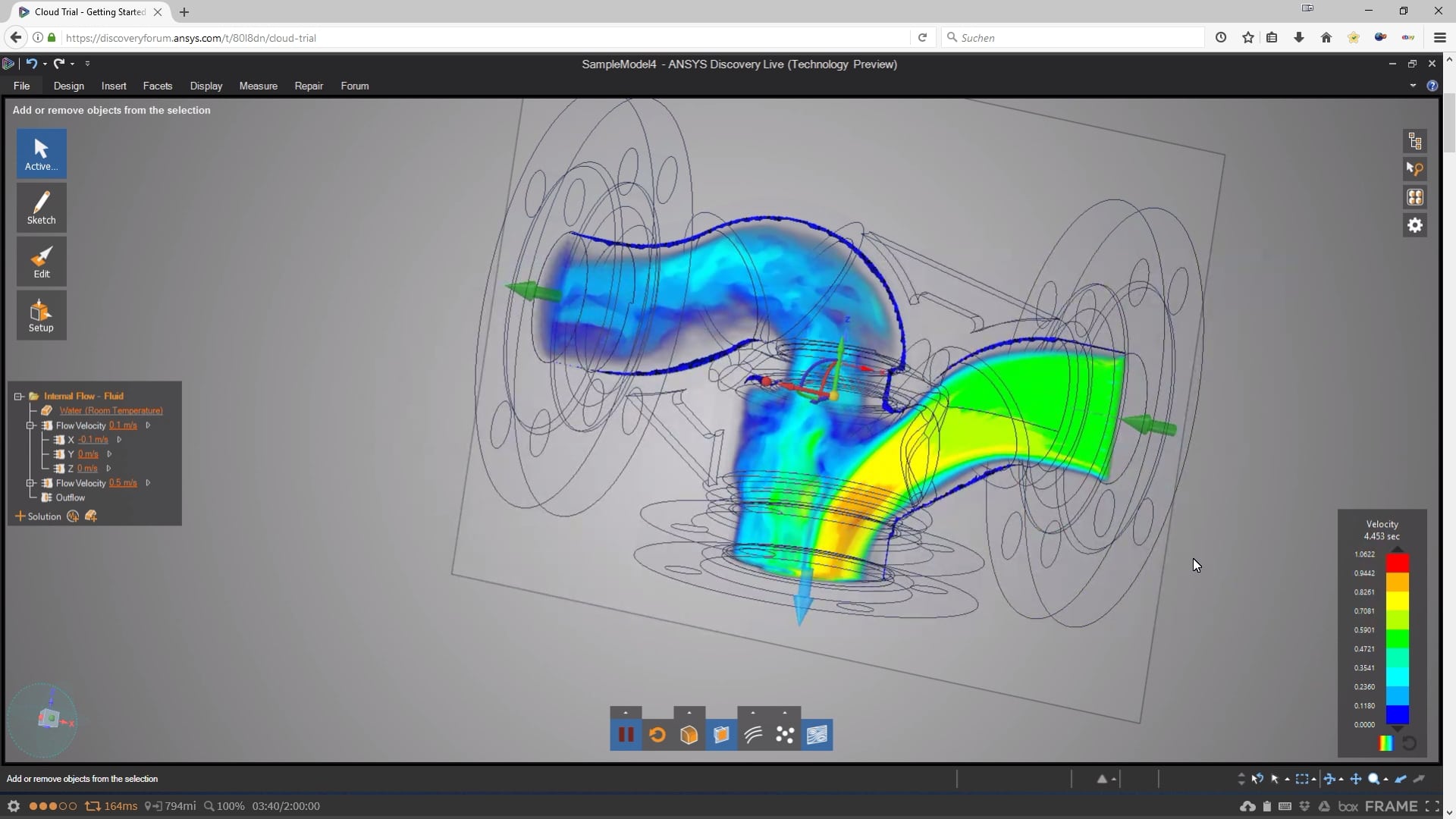The height and width of the screenshot is (819, 1456).
Task: Expand the 0.5 m/s Flow Velocity node
Action: [31, 483]
